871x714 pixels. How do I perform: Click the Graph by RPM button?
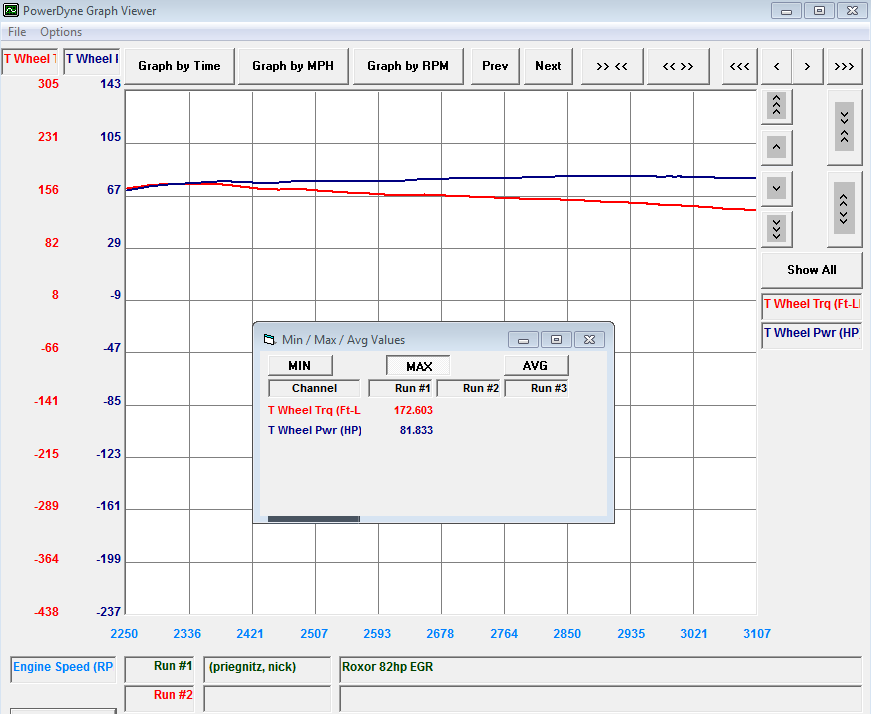407,66
